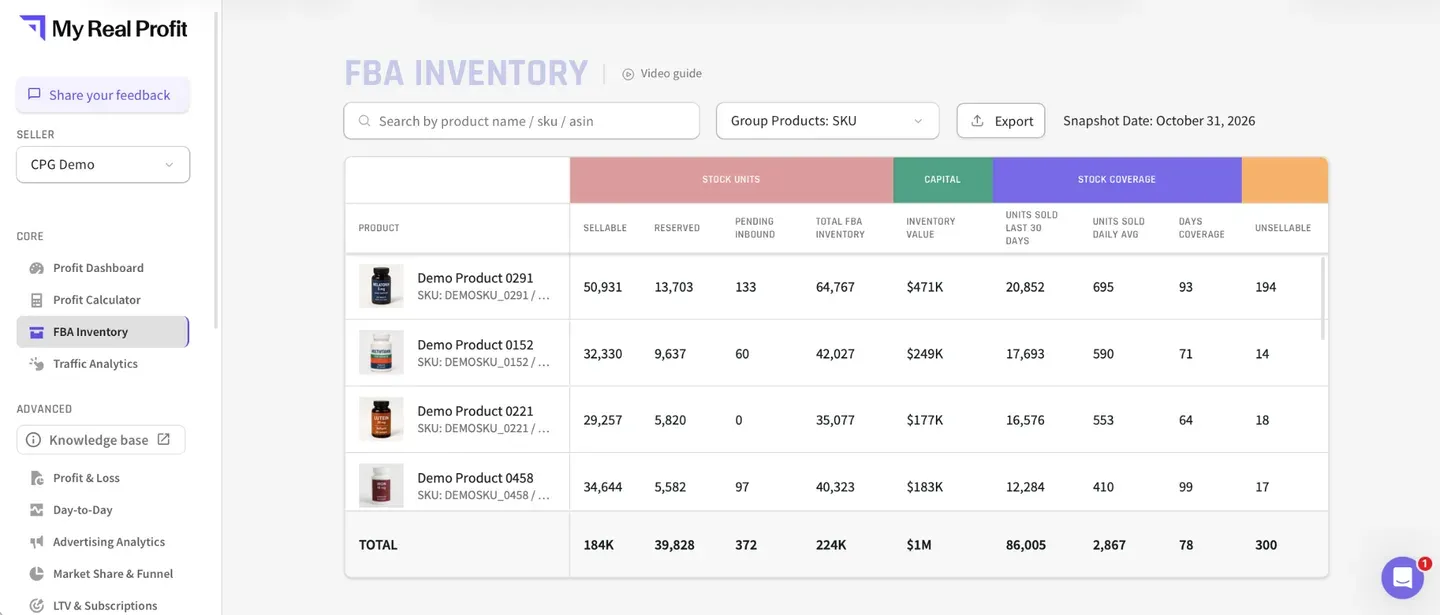The height and width of the screenshot is (615, 1440).
Task: Click Demo Product 0152 thumbnail
Action: coord(381,353)
